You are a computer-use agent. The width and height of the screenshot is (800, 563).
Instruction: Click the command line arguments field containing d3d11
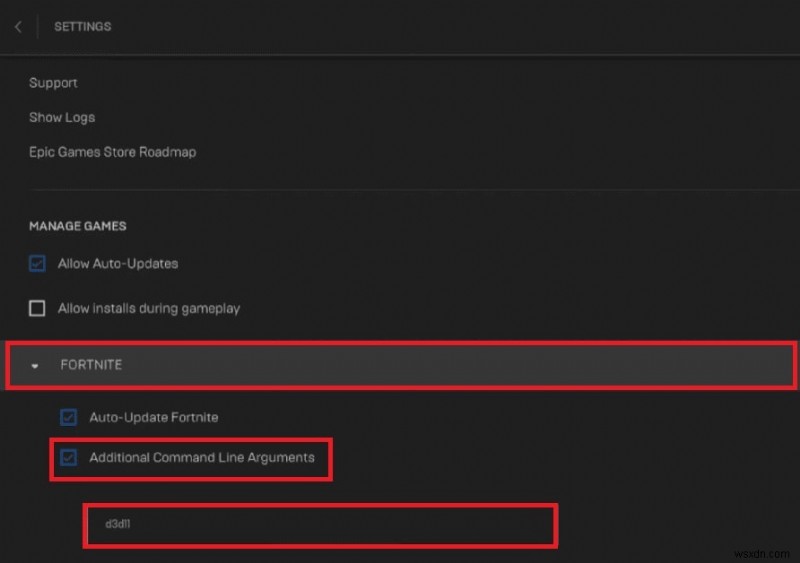(320, 525)
